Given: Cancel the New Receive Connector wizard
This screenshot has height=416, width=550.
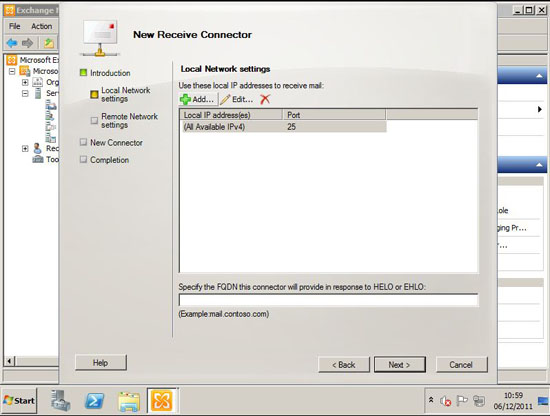Looking at the screenshot, I should tap(461, 365).
